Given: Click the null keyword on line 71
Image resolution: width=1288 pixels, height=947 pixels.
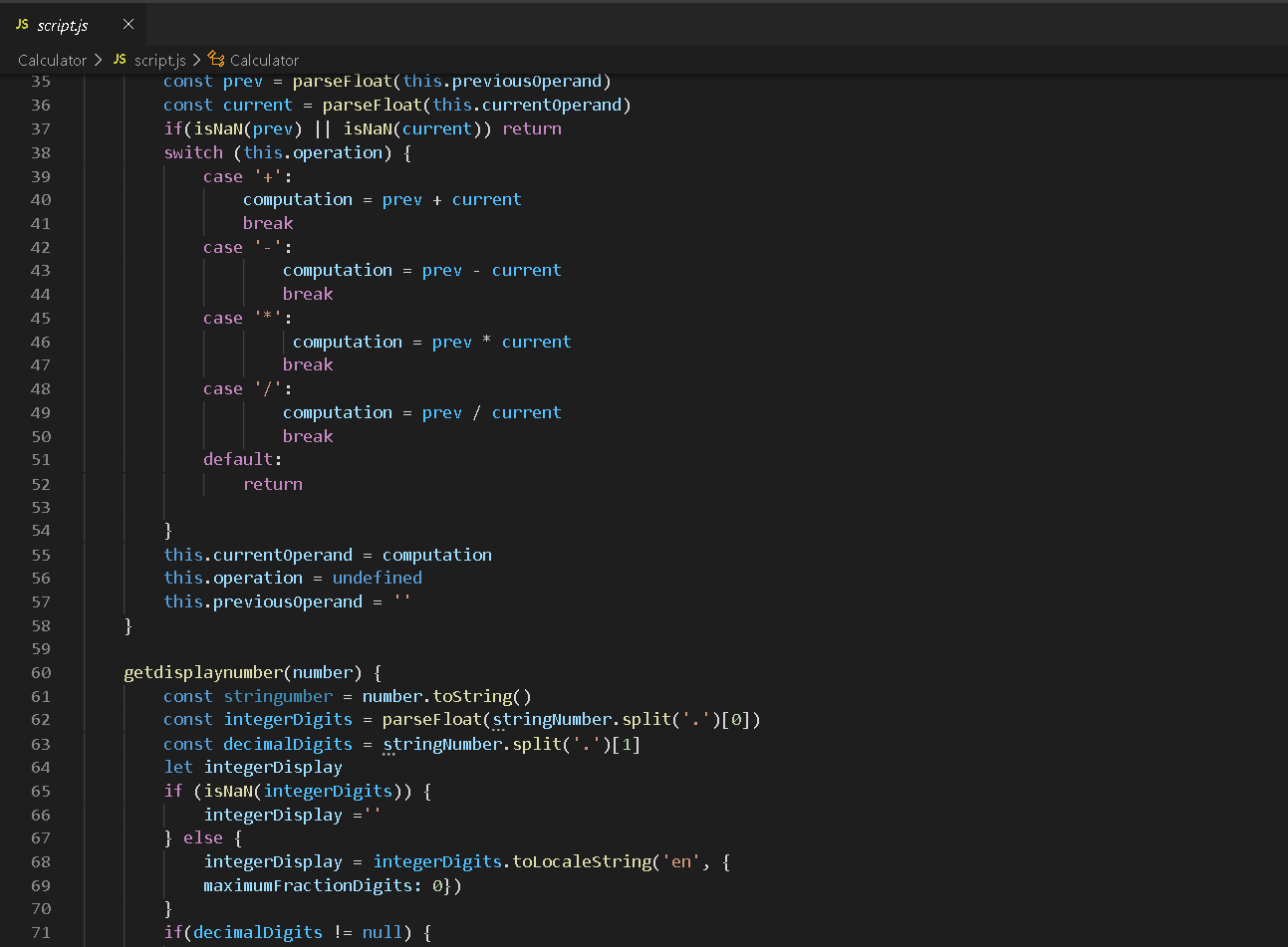Looking at the screenshot, I should 383,932.
